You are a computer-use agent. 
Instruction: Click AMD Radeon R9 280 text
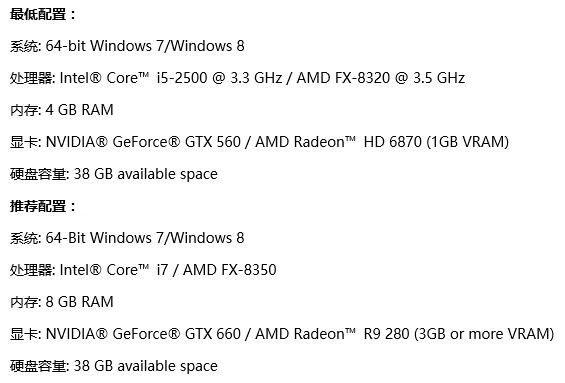[x=332, y=334]
